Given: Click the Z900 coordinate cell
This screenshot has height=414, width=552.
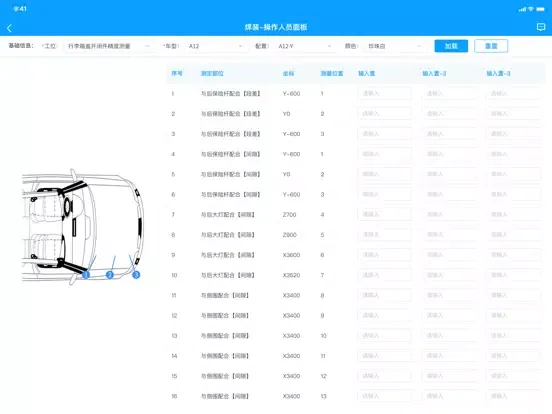Looking at the screenshot, I should click(x=289, y=235).
